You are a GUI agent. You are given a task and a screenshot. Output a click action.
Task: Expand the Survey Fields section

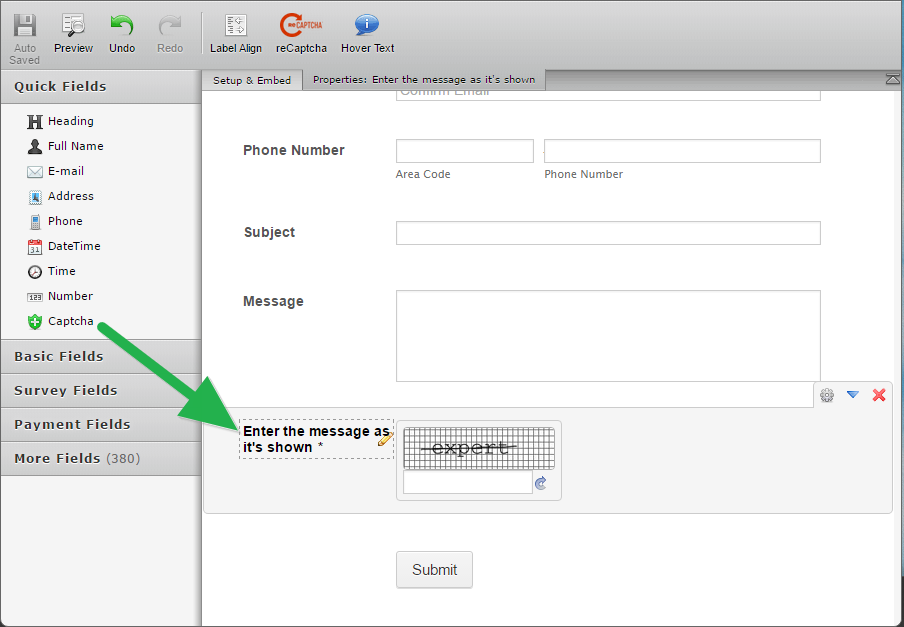point(100,390)
